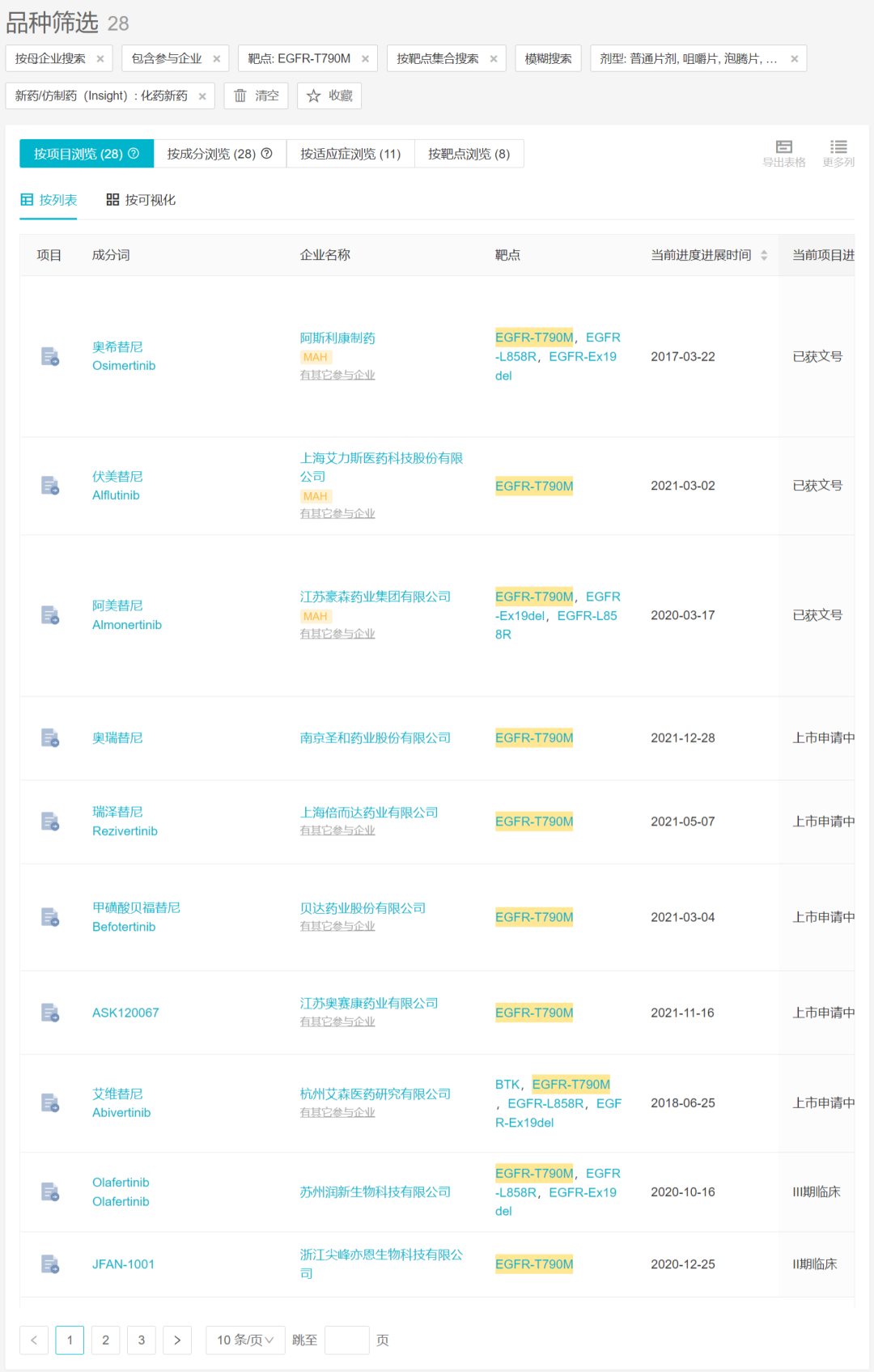Open project icon for 艾维替尼 row
This screenshot has height=1372, width=874.
pyautogui.click(x=50, y=1103)
